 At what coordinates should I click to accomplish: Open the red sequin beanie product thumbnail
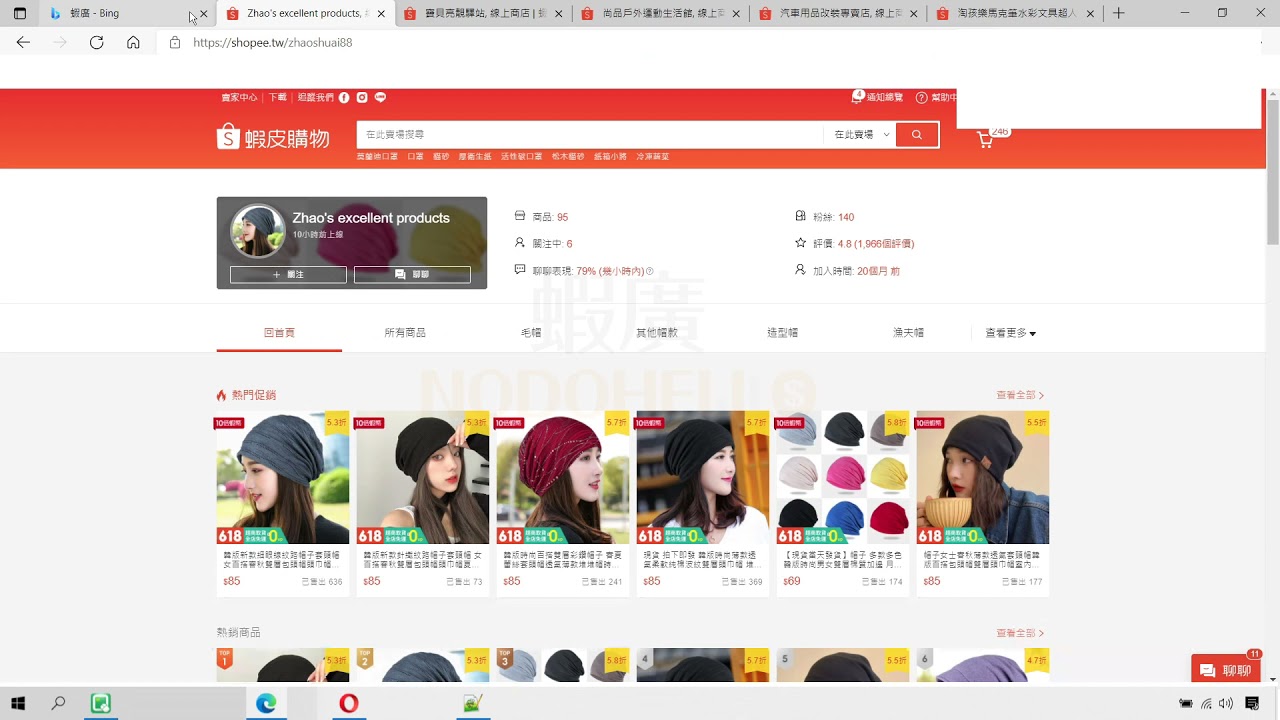(x=563, y=478)
